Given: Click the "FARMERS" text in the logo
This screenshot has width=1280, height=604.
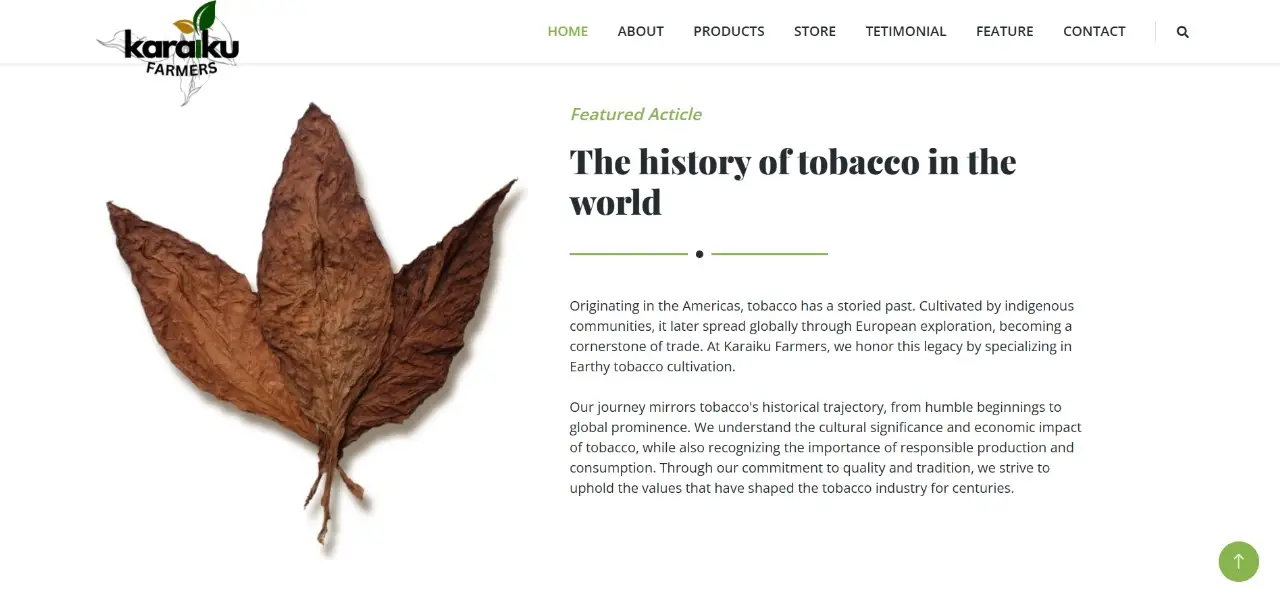Looking at the screenshot, I should [x=181, y=69].
